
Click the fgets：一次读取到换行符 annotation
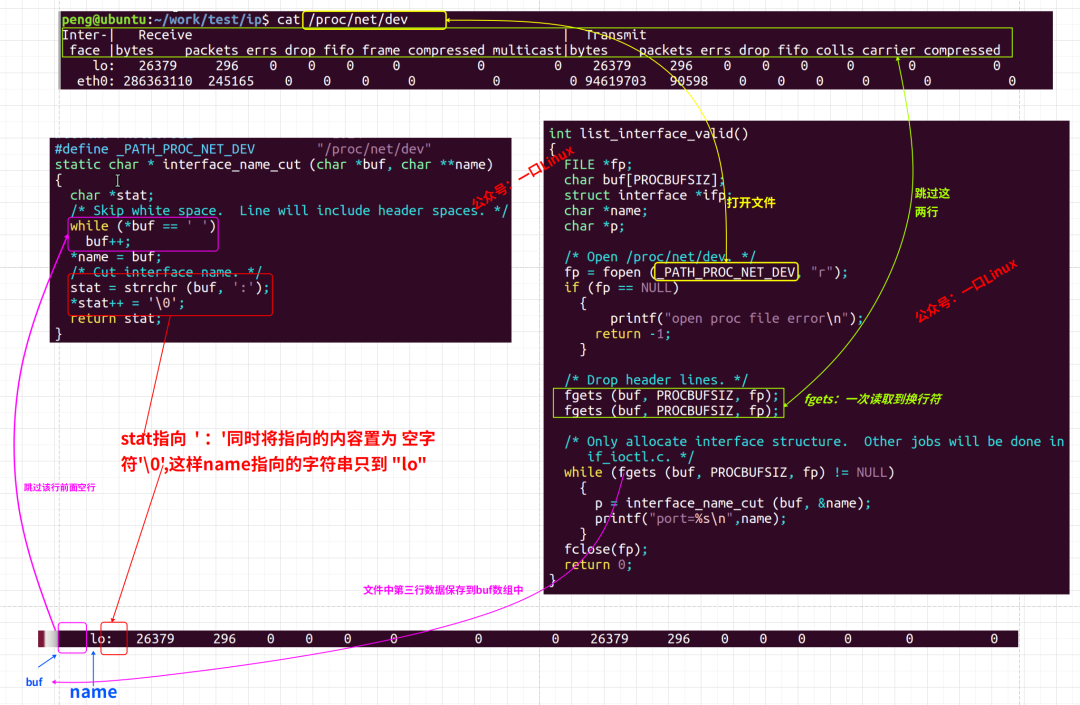point(873,399)
